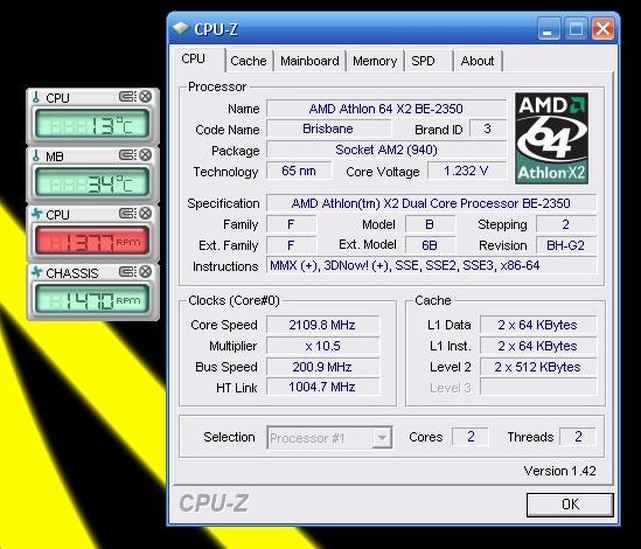The height and width of the screenshot is (549, 641).
Task: Click the Specification field text
Action: 431,204
